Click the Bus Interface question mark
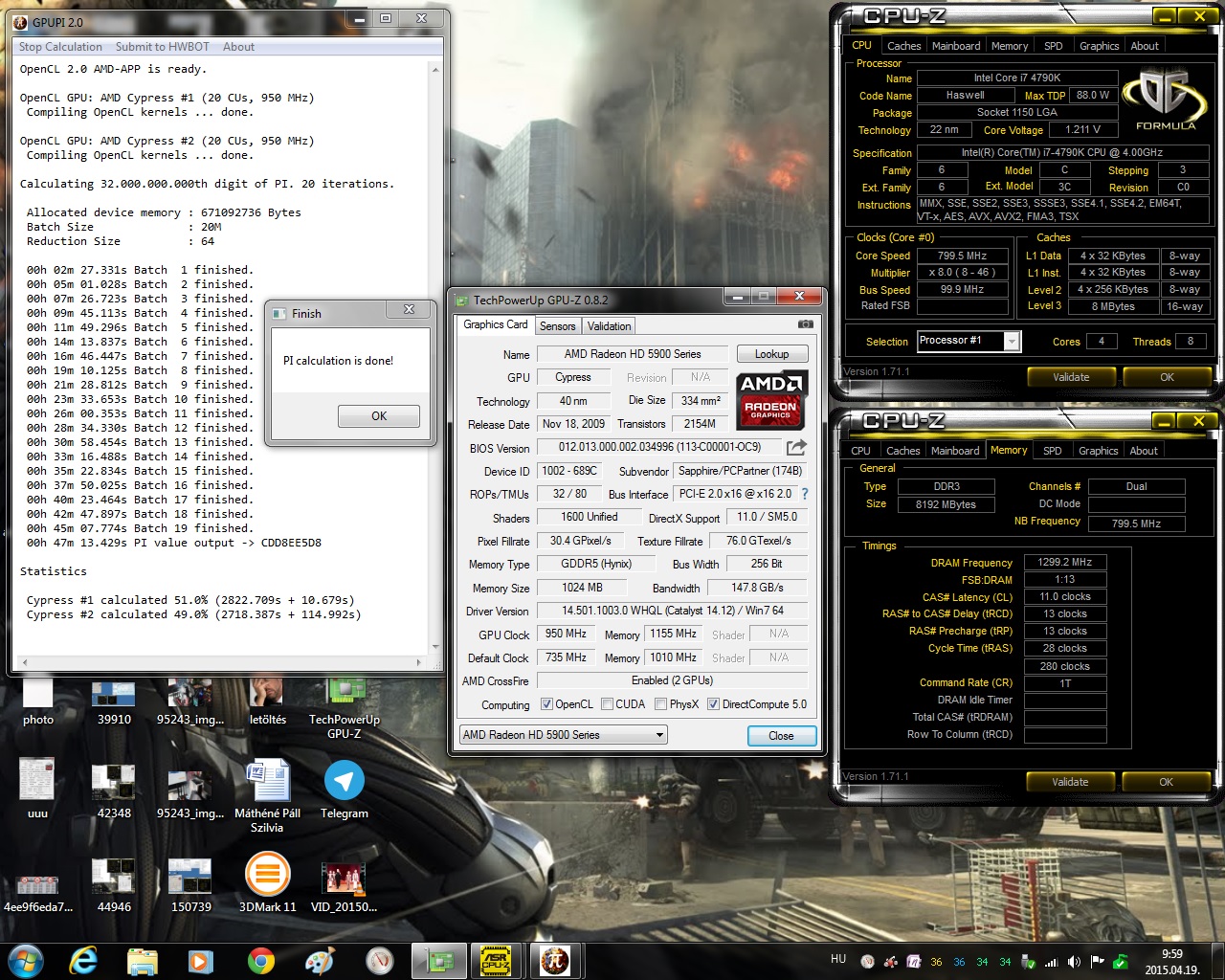The height and width of the screenshot is (980, 1225). [805, 494]
